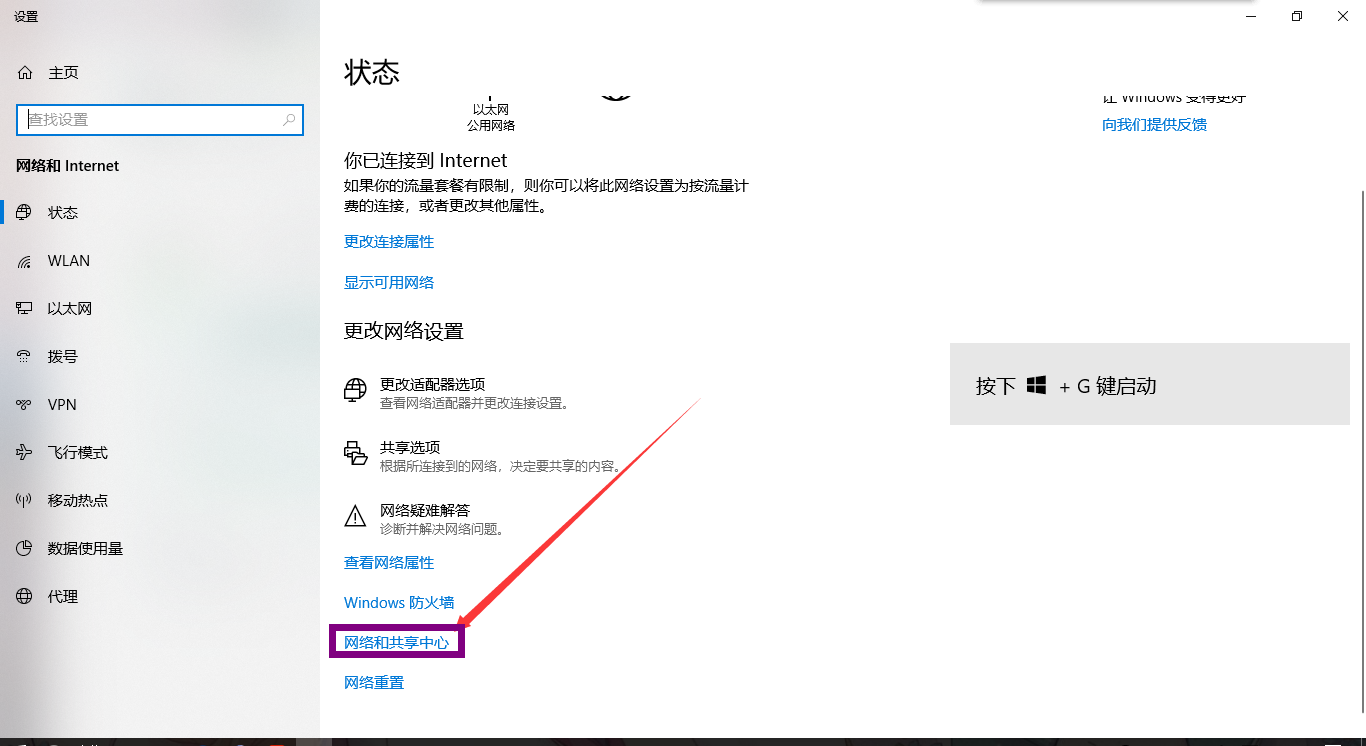The height and width of the screenshot is (746, 1366).
Task: Open 共享选项 sharing settings
Action: 410,448
